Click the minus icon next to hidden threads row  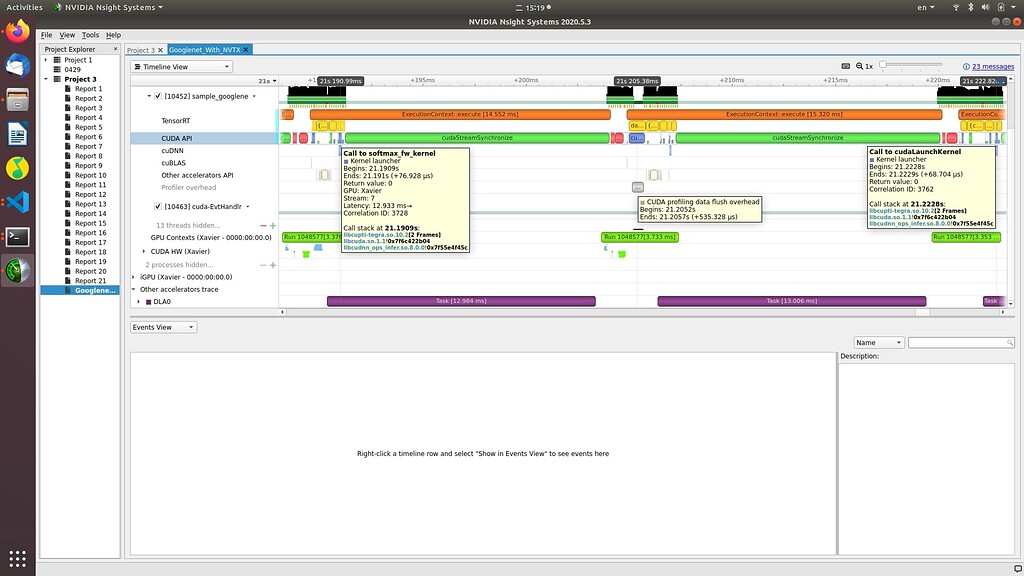click(x=263, y=225)
